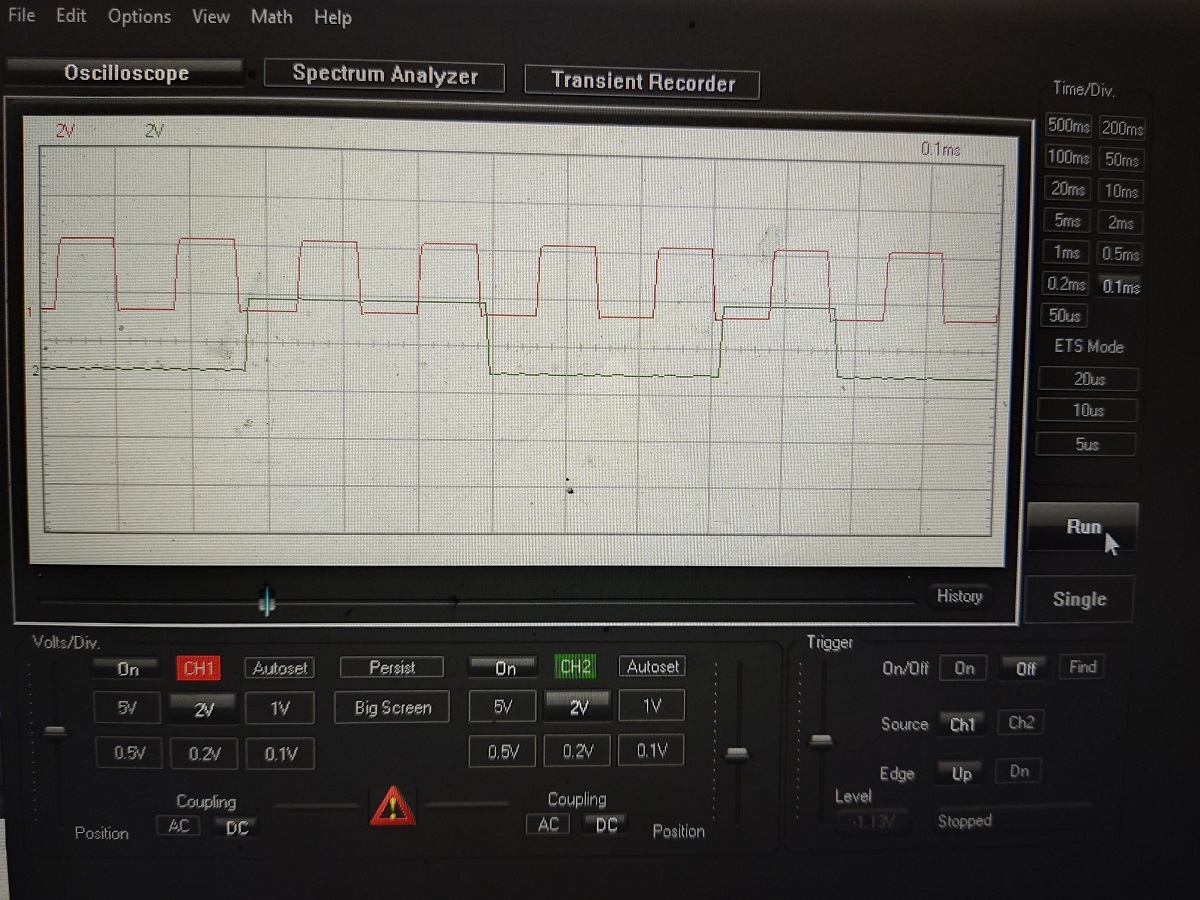This screenshot has height=900, width=1200.
Task: Open the Math menu
Action: pyautogui.click(x=271, y=17)
